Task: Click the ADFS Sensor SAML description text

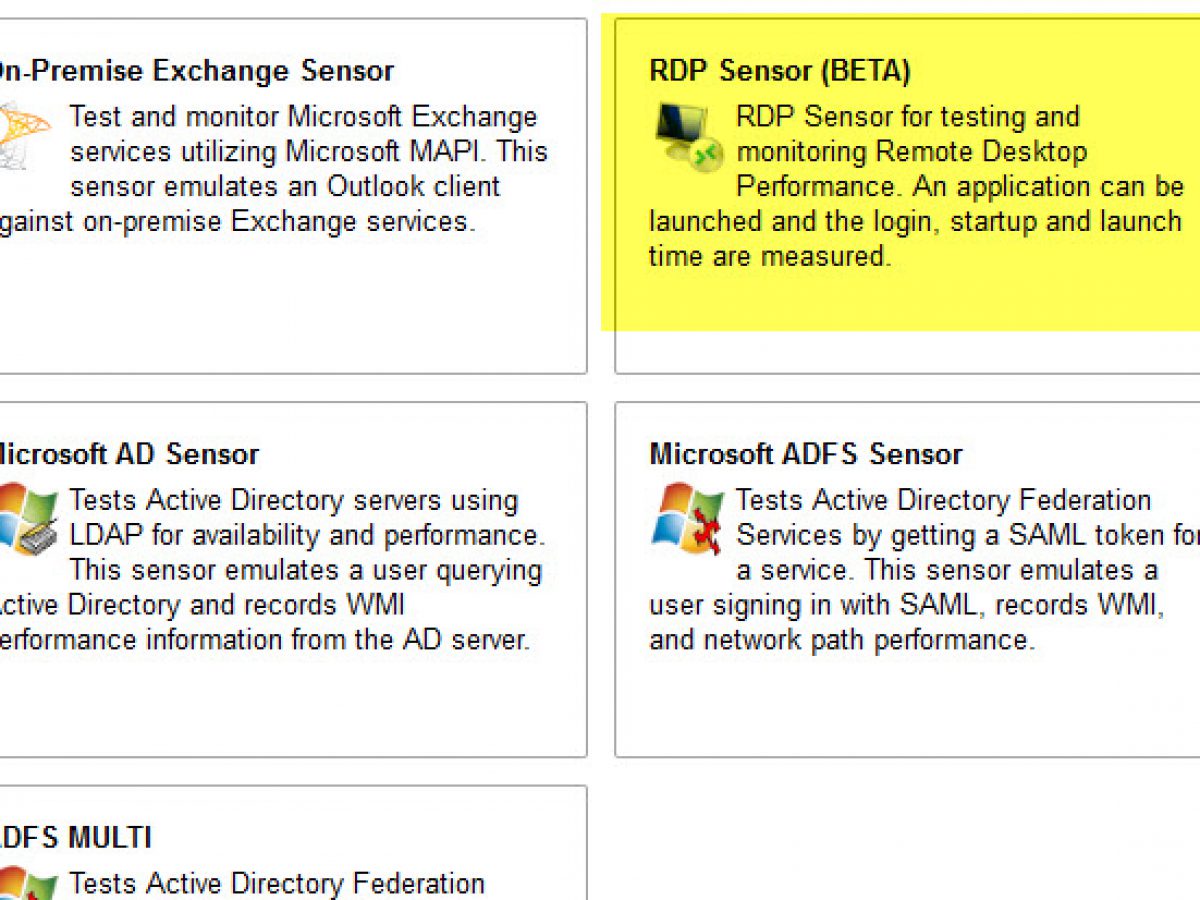Action: [x=923, y=570]
